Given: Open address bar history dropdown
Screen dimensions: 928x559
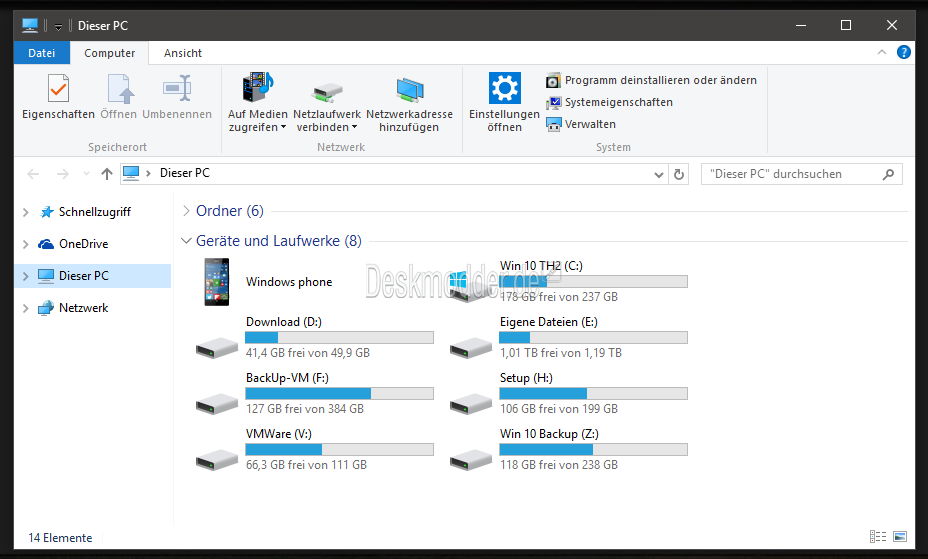Looking at the screenshot, I should (659, 175).
